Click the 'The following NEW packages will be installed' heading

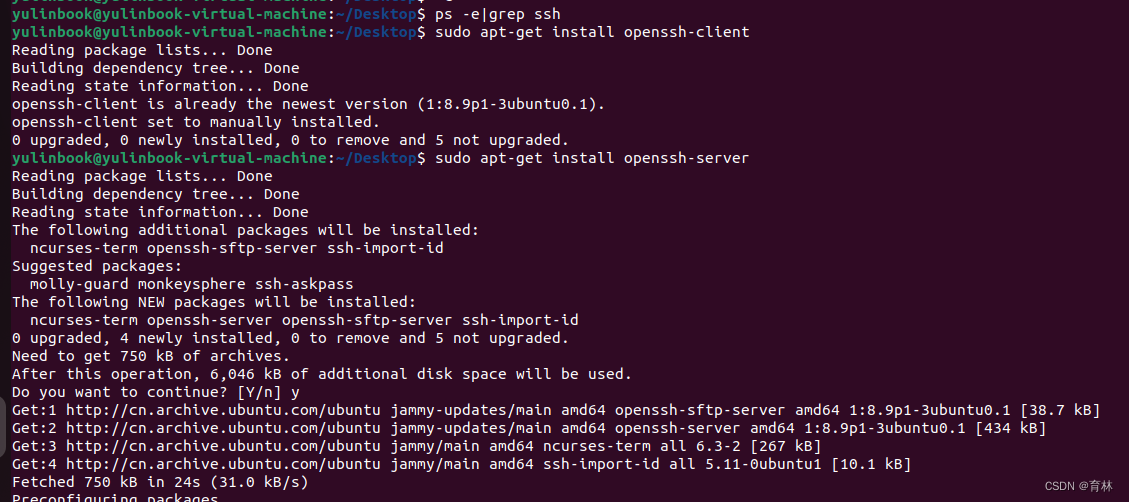pos(214,302)
